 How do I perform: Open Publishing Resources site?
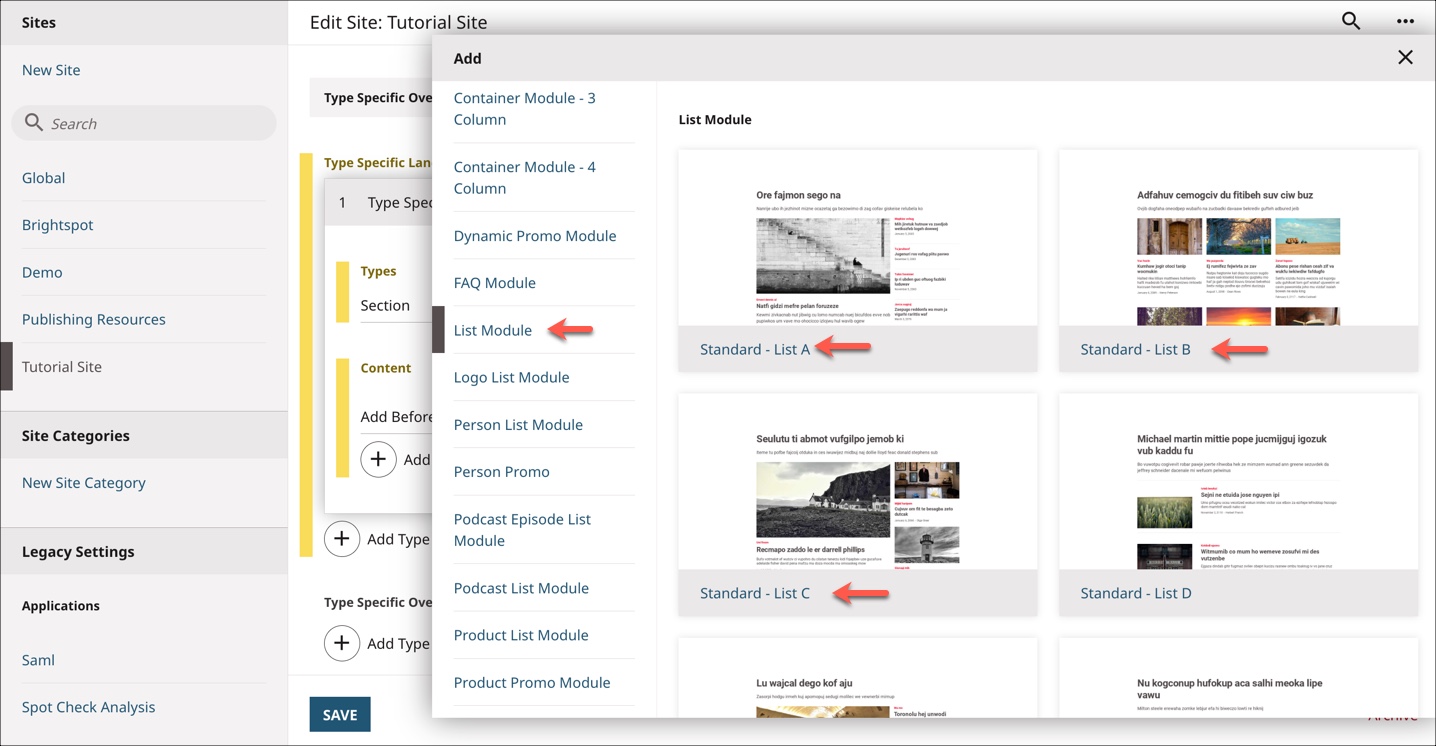click(x=94, y=319)
